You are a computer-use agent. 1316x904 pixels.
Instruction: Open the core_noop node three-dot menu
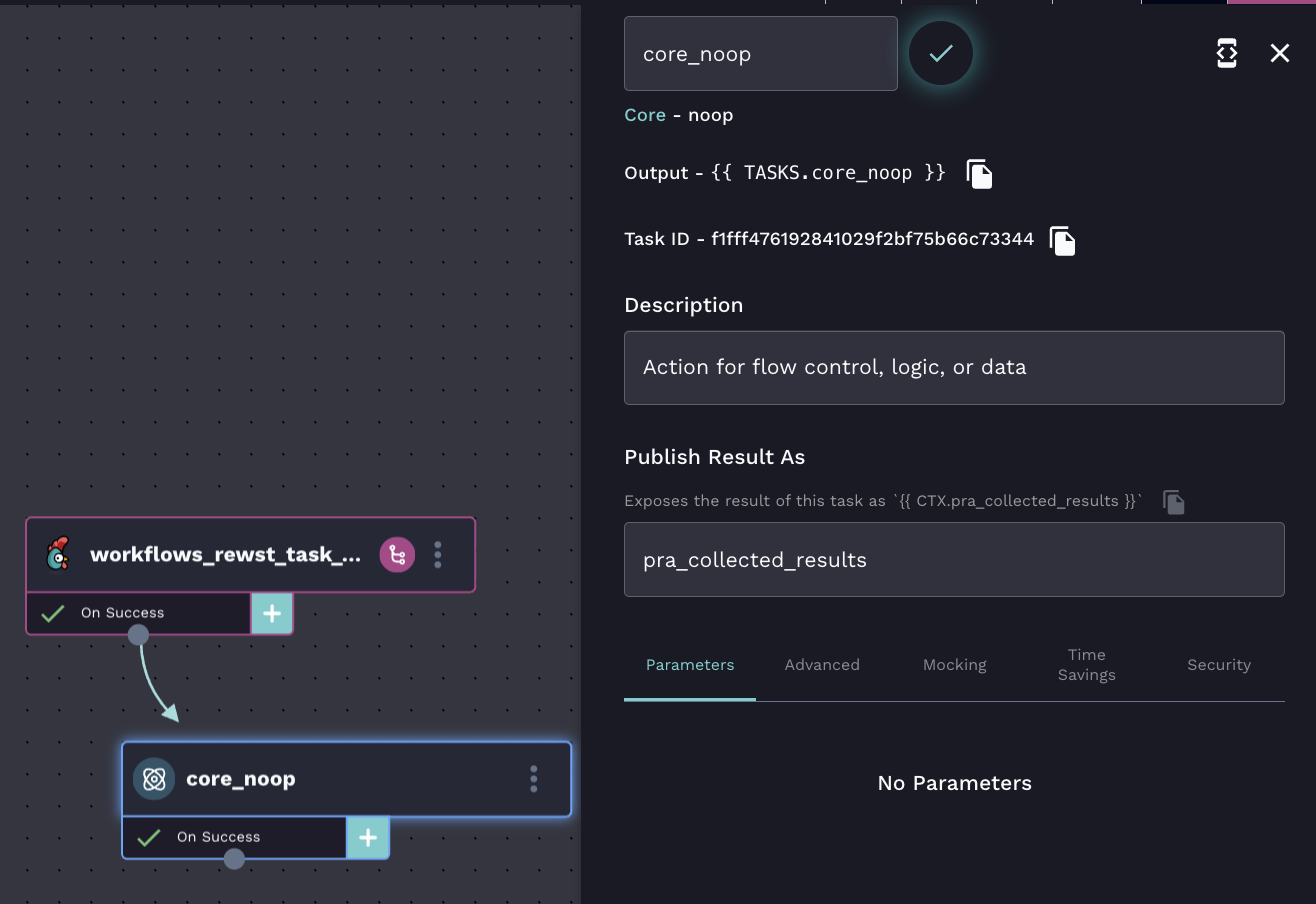pyautogui.click(x=534, y=779)
